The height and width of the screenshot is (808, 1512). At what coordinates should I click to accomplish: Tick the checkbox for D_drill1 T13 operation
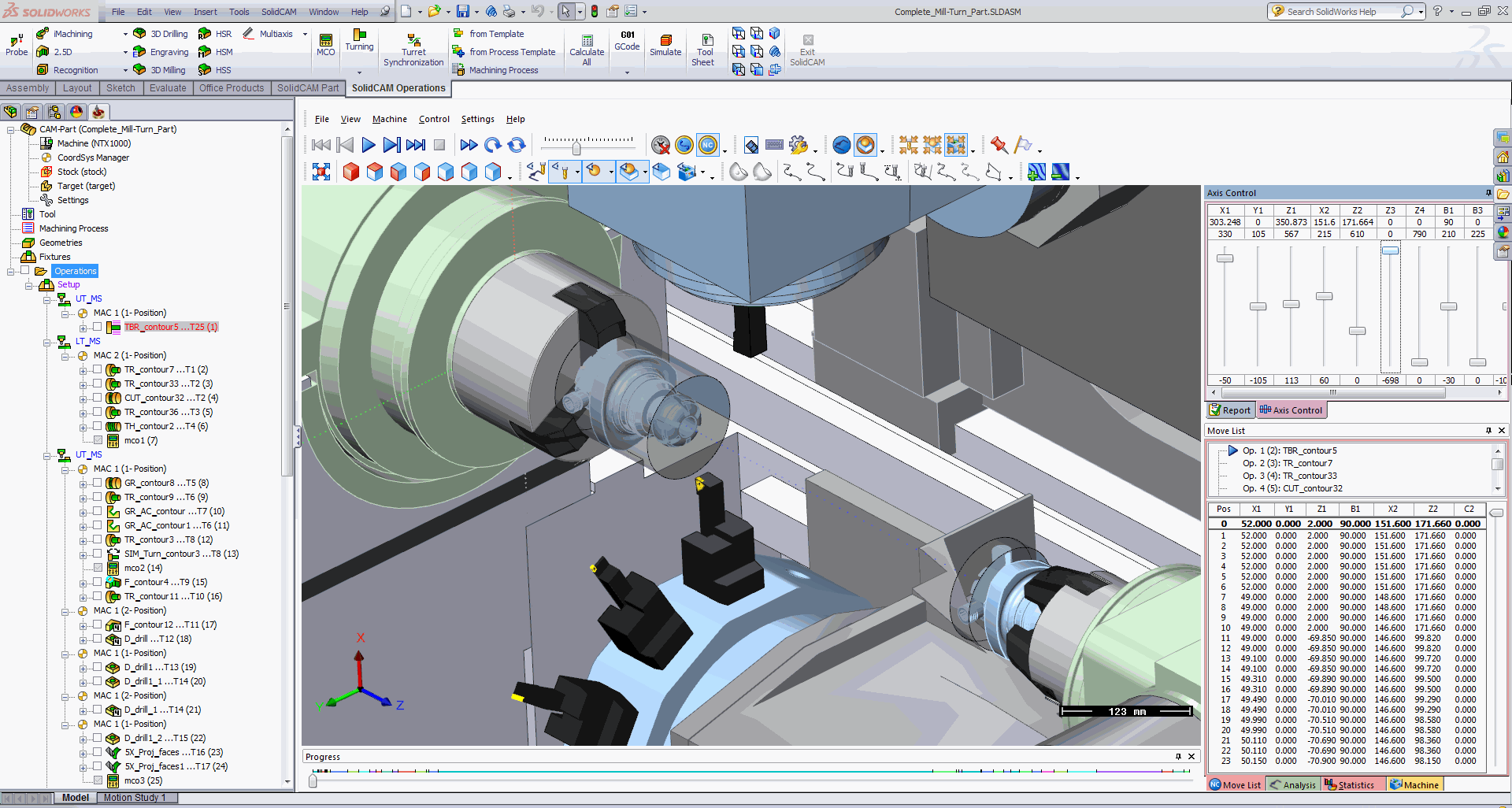click(98, 667)
